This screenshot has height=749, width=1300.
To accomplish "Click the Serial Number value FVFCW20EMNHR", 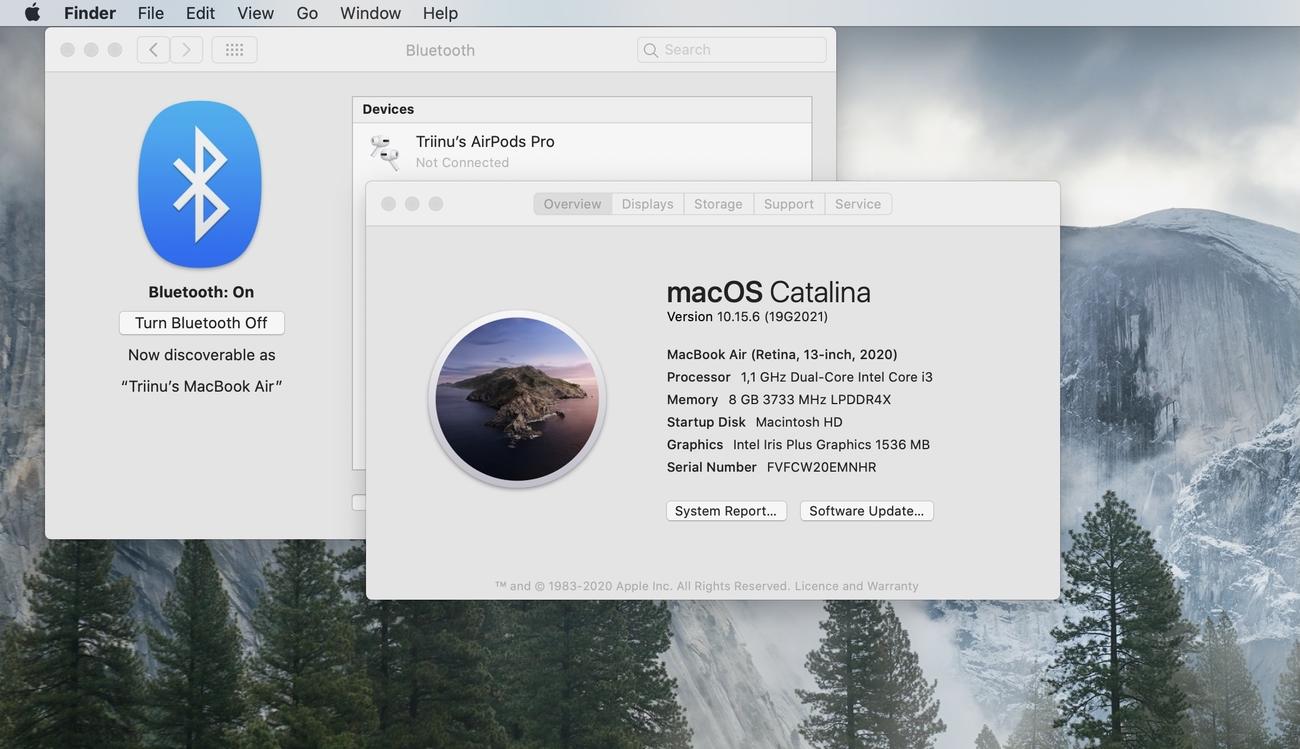I will click(822, 467).
